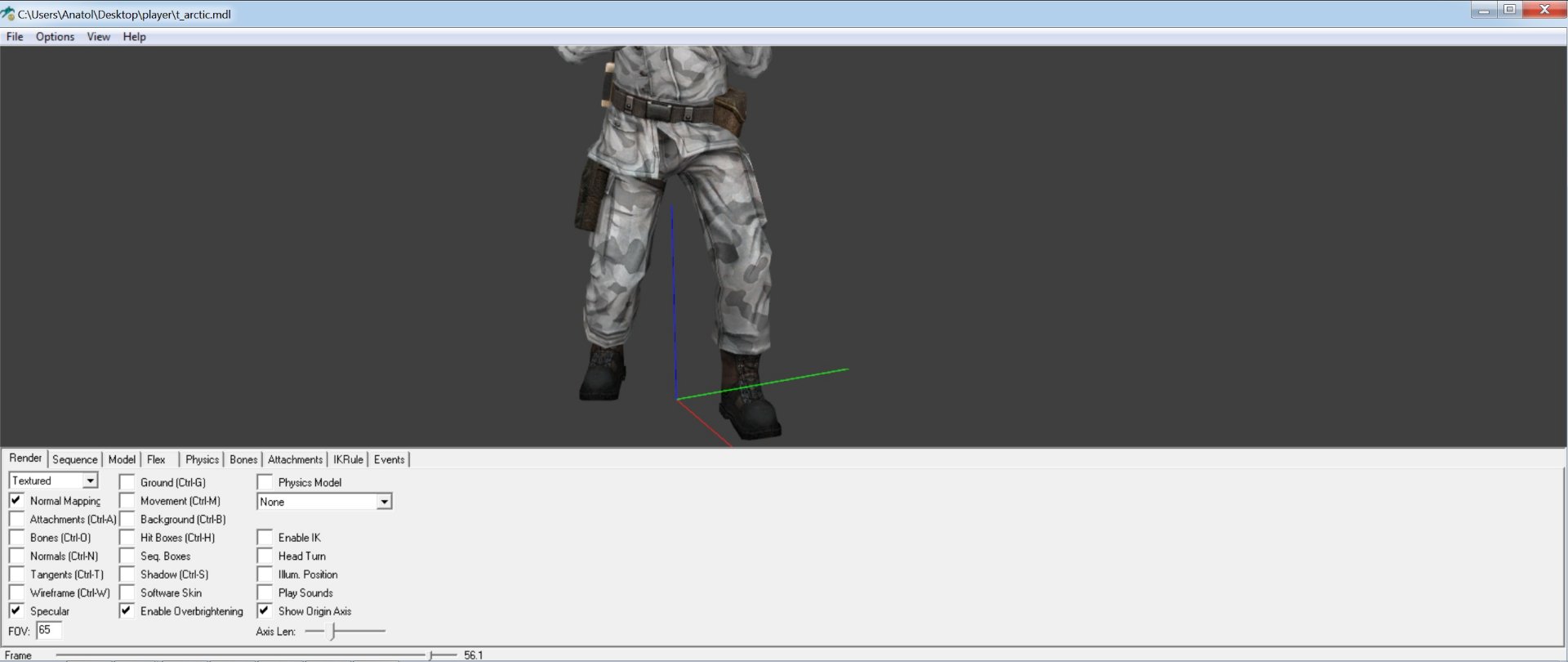The image size is (1568, 662).
Task: Disable the Normal Mapping checkbox
Action: (x=16, y=500)
